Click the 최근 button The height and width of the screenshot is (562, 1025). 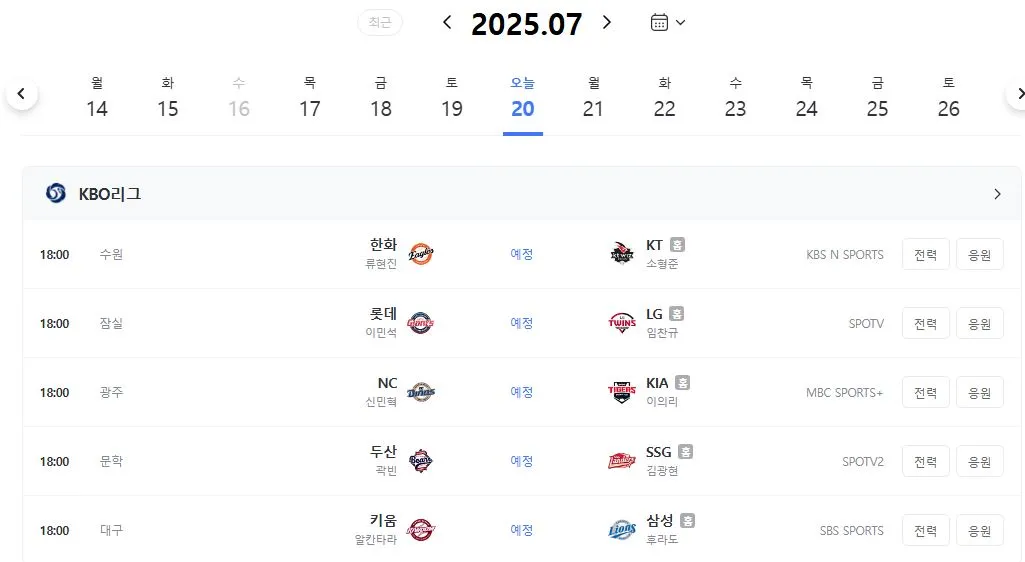pos(380,23)
